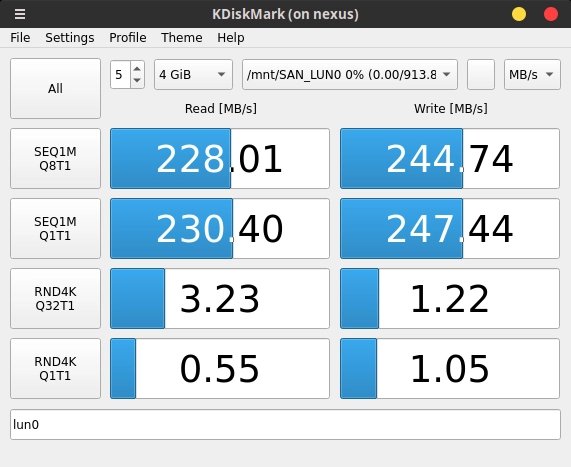Increase the loop count with up arrow

pos(137,69)
